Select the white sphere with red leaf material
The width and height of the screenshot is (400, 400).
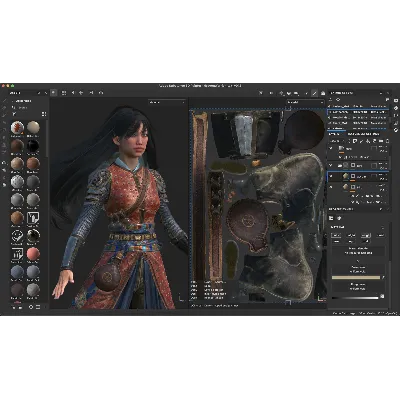point(17,128)
